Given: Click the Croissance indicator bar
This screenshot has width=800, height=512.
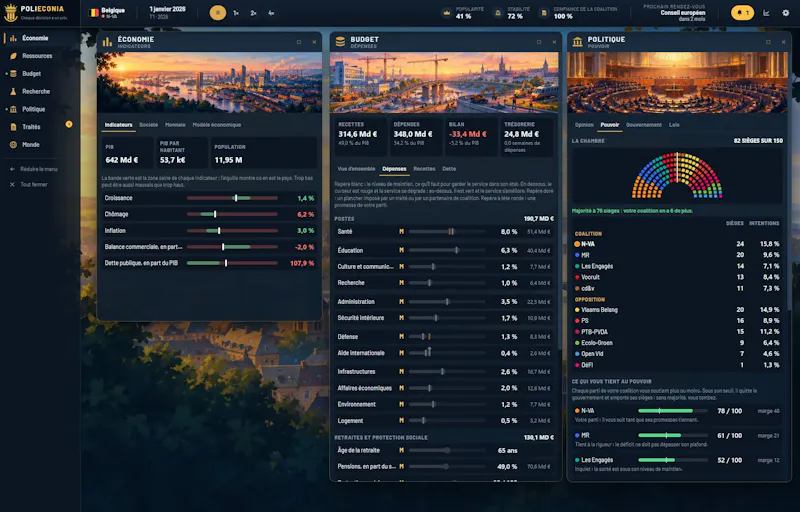Looking at the screenshot, I should point(232,198).
